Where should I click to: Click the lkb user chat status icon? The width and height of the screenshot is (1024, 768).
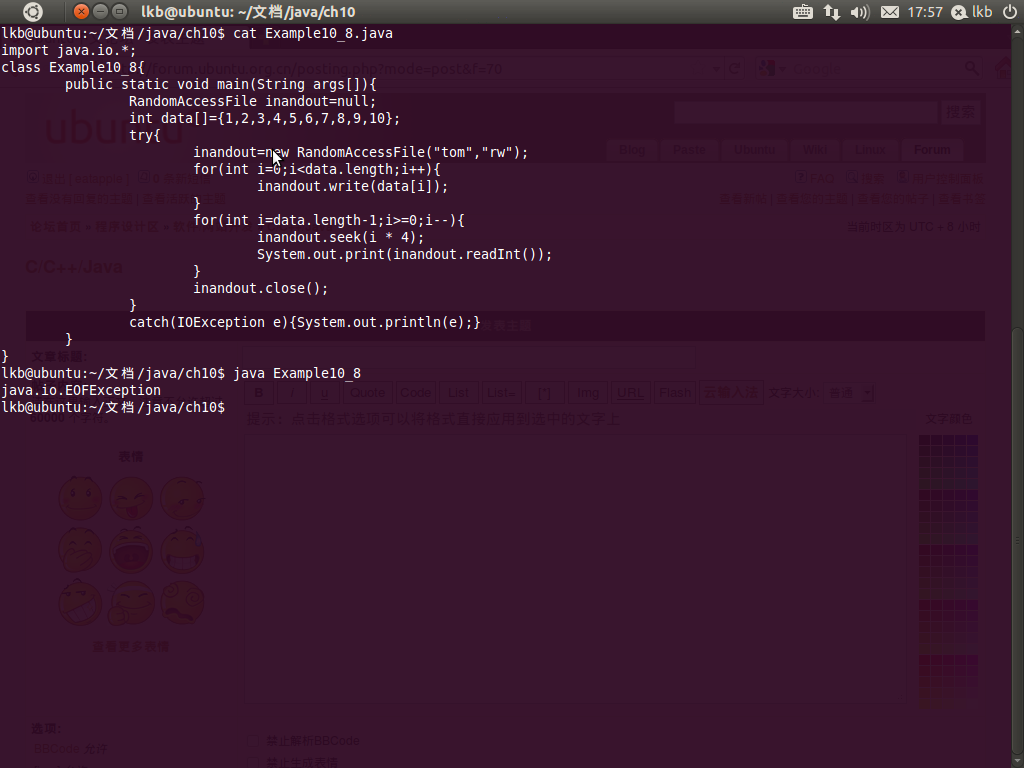[x=960, y=12]
